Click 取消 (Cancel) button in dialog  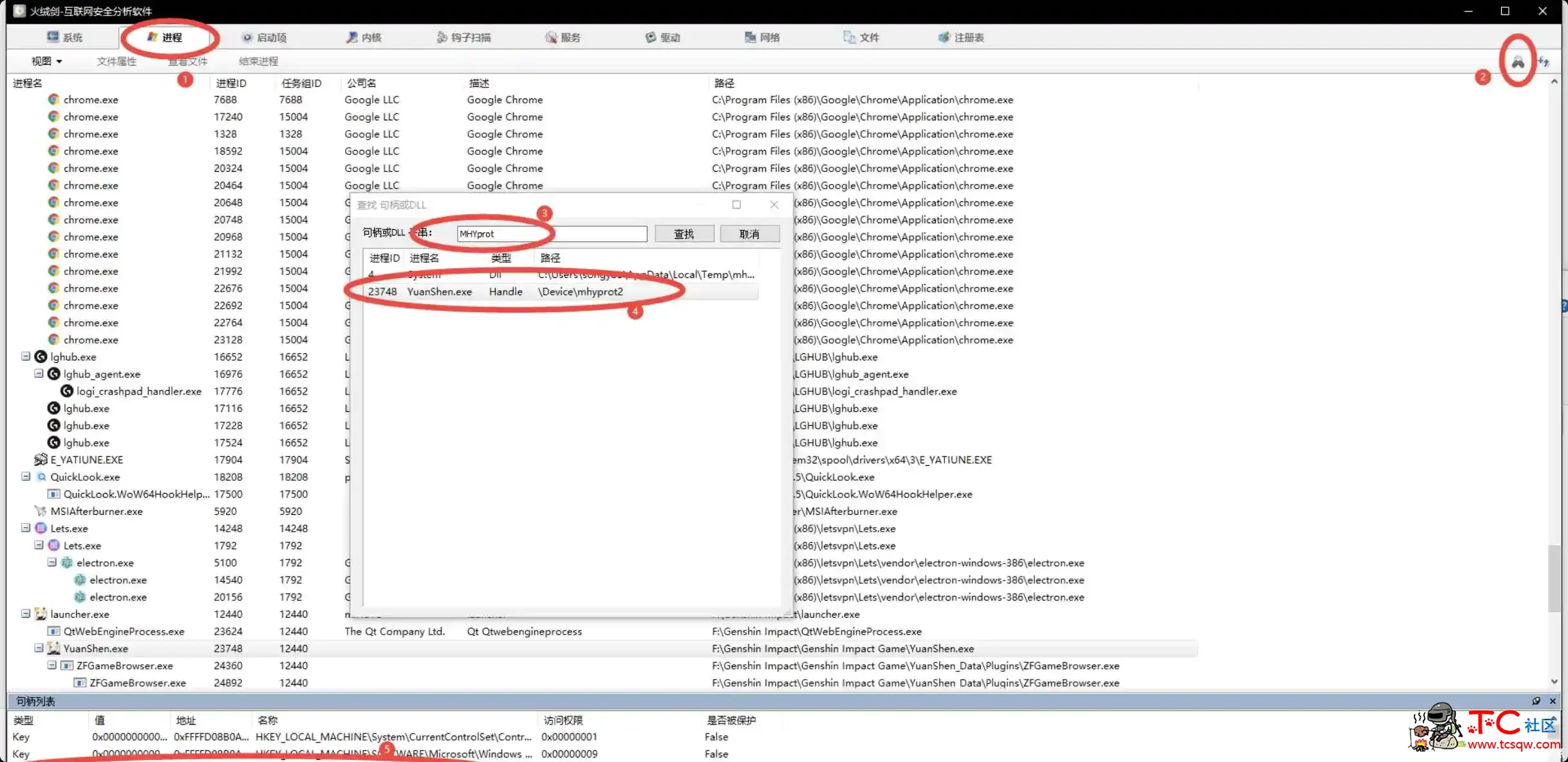(x=749, y=234)
